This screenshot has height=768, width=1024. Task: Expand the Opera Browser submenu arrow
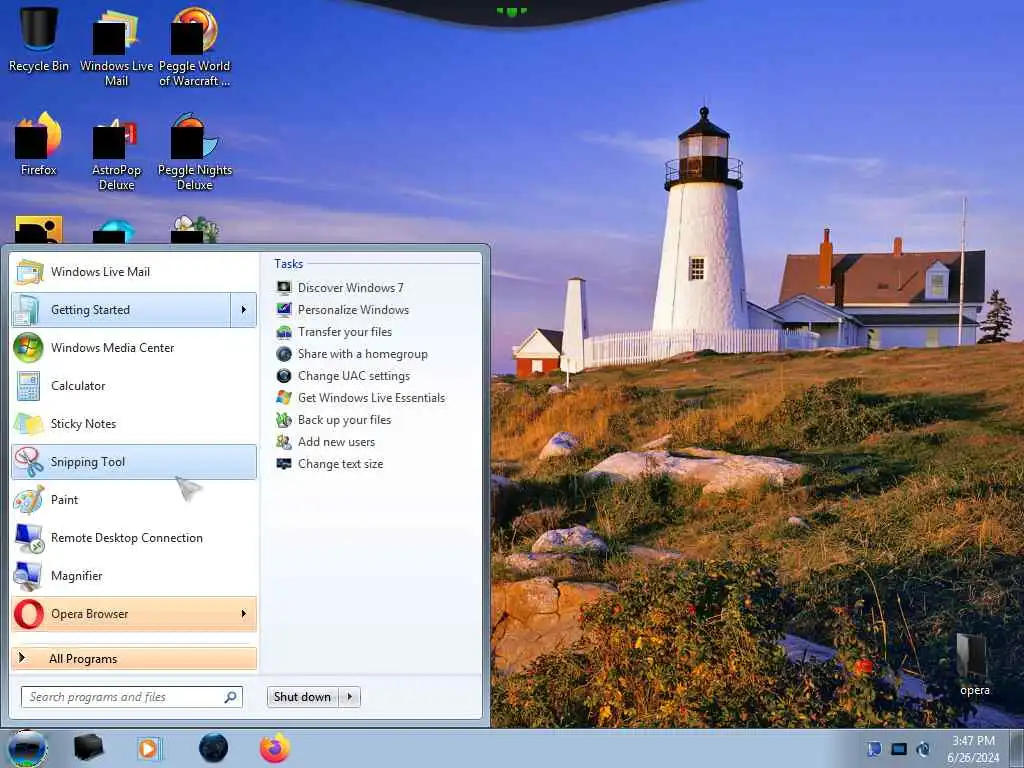tap(244, 614)
